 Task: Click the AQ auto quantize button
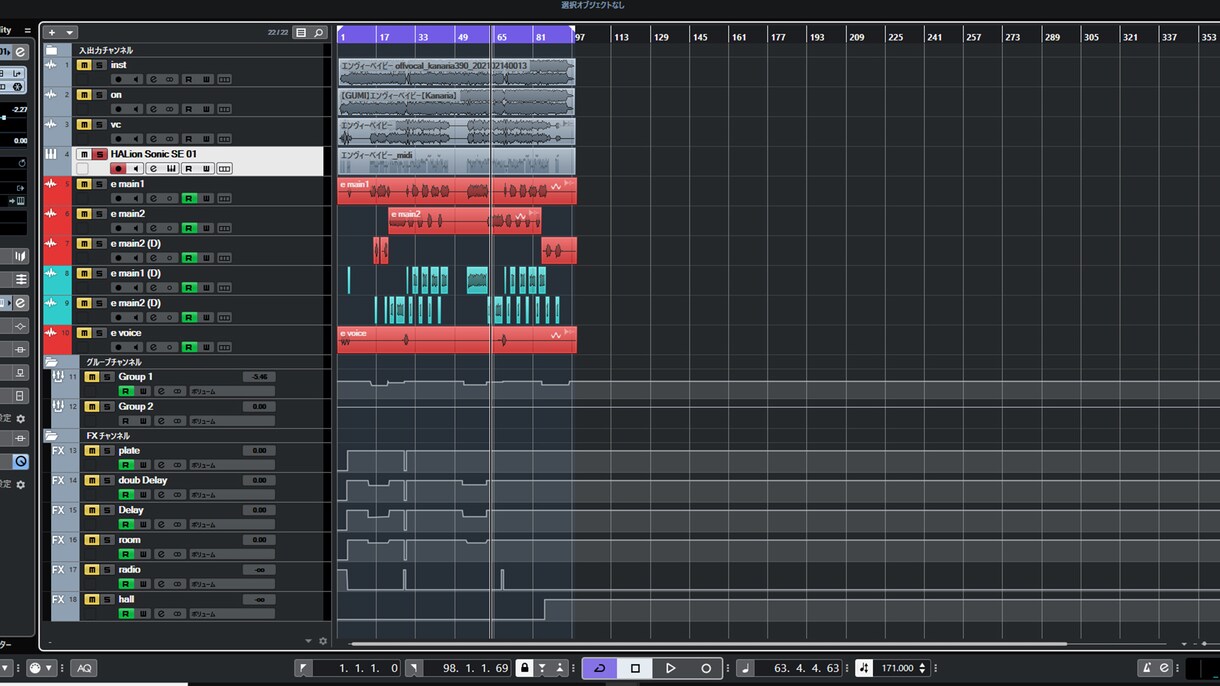click(84, 668)
